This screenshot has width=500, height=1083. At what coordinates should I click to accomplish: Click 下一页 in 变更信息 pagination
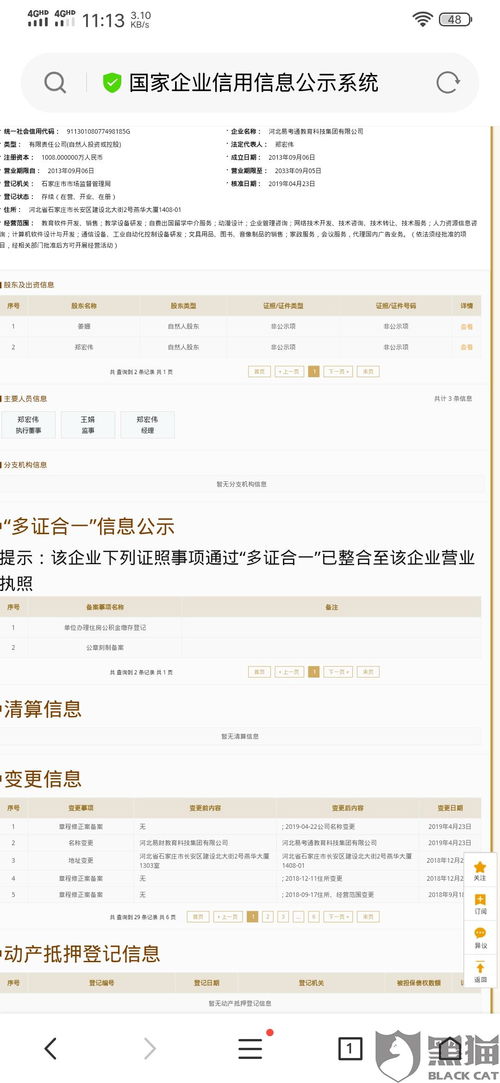[338, 917]
